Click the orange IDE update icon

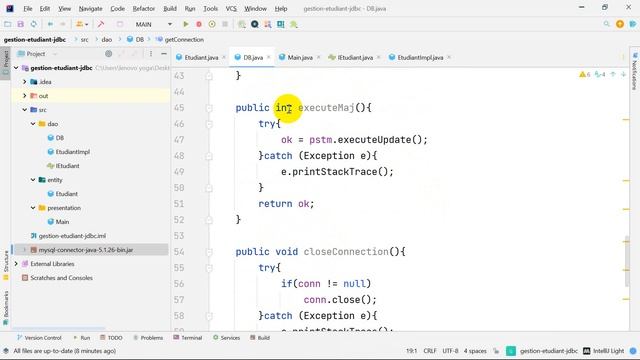pyautogui.click(x=620, y=24)
